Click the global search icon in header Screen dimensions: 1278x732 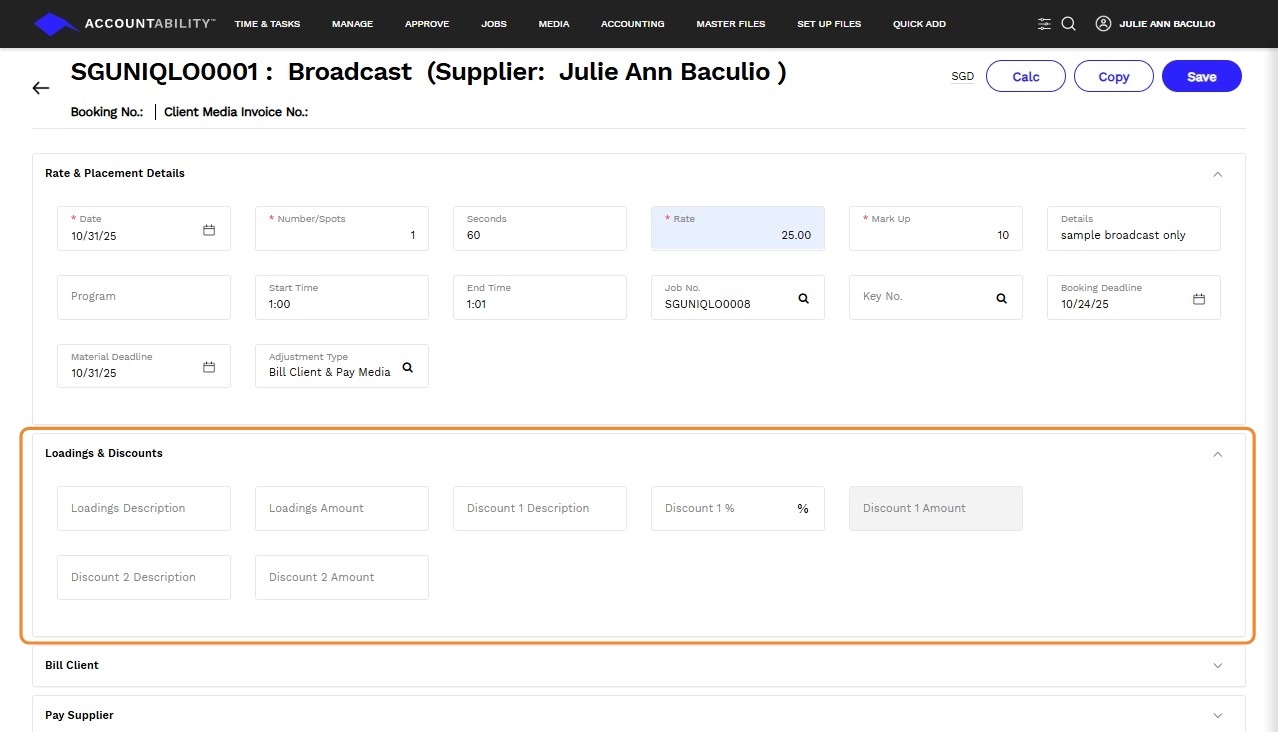coord(1068,24)
